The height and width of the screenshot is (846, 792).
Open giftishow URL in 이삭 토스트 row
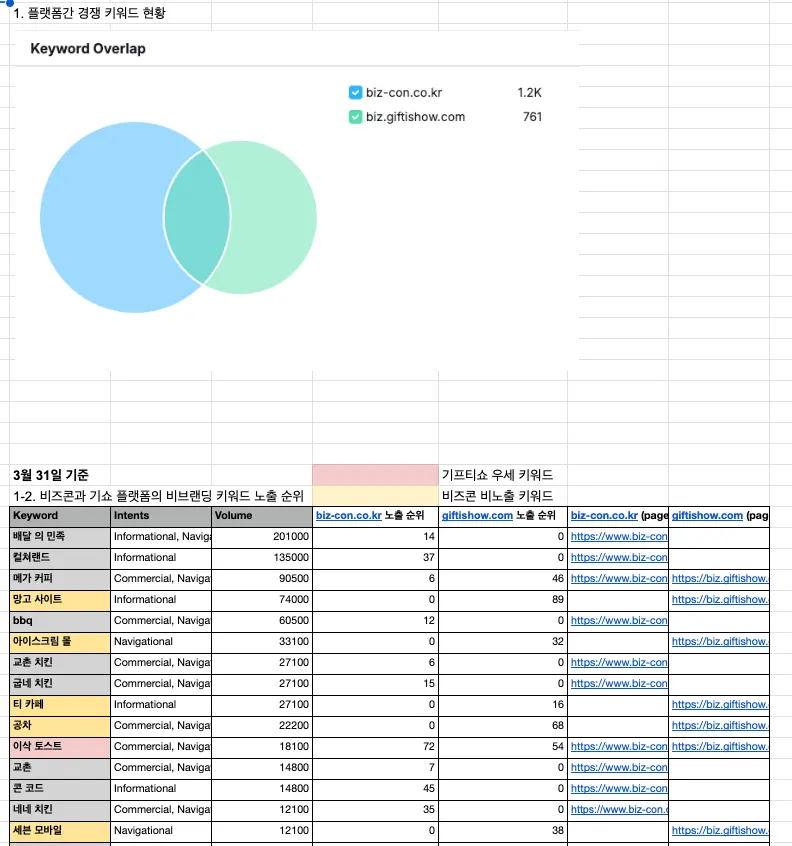[720, 747]
